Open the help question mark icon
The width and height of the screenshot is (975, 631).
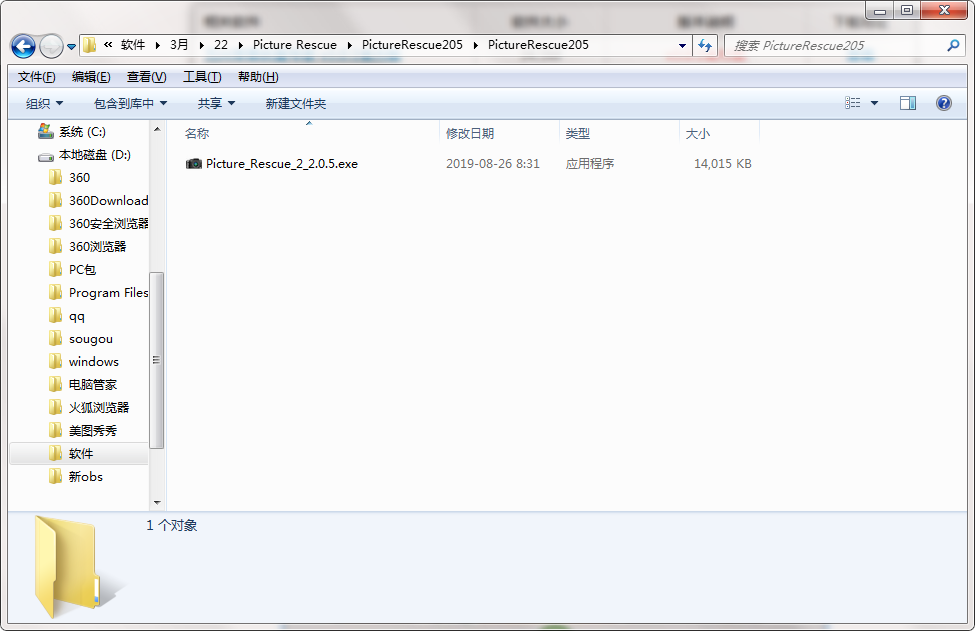[943, 103]
